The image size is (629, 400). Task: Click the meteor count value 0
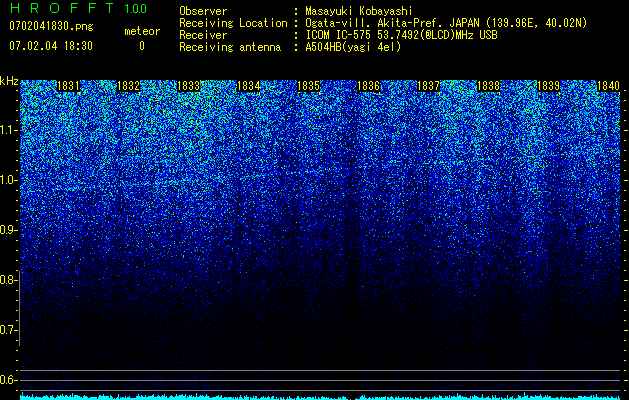click(142, 46)
